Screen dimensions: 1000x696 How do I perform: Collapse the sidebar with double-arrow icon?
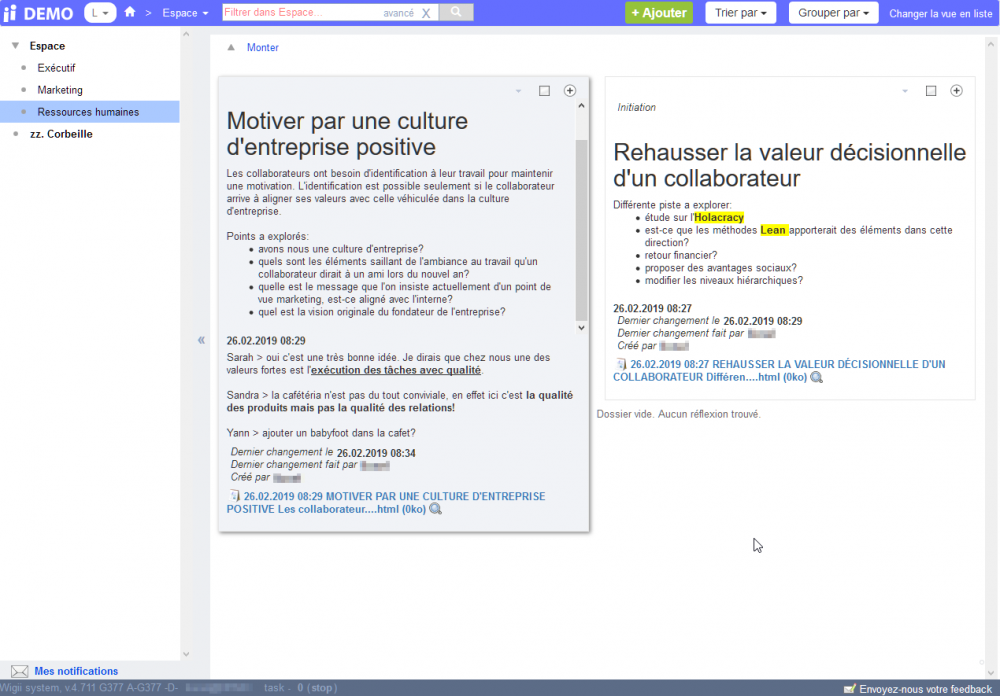coord(201,340)
